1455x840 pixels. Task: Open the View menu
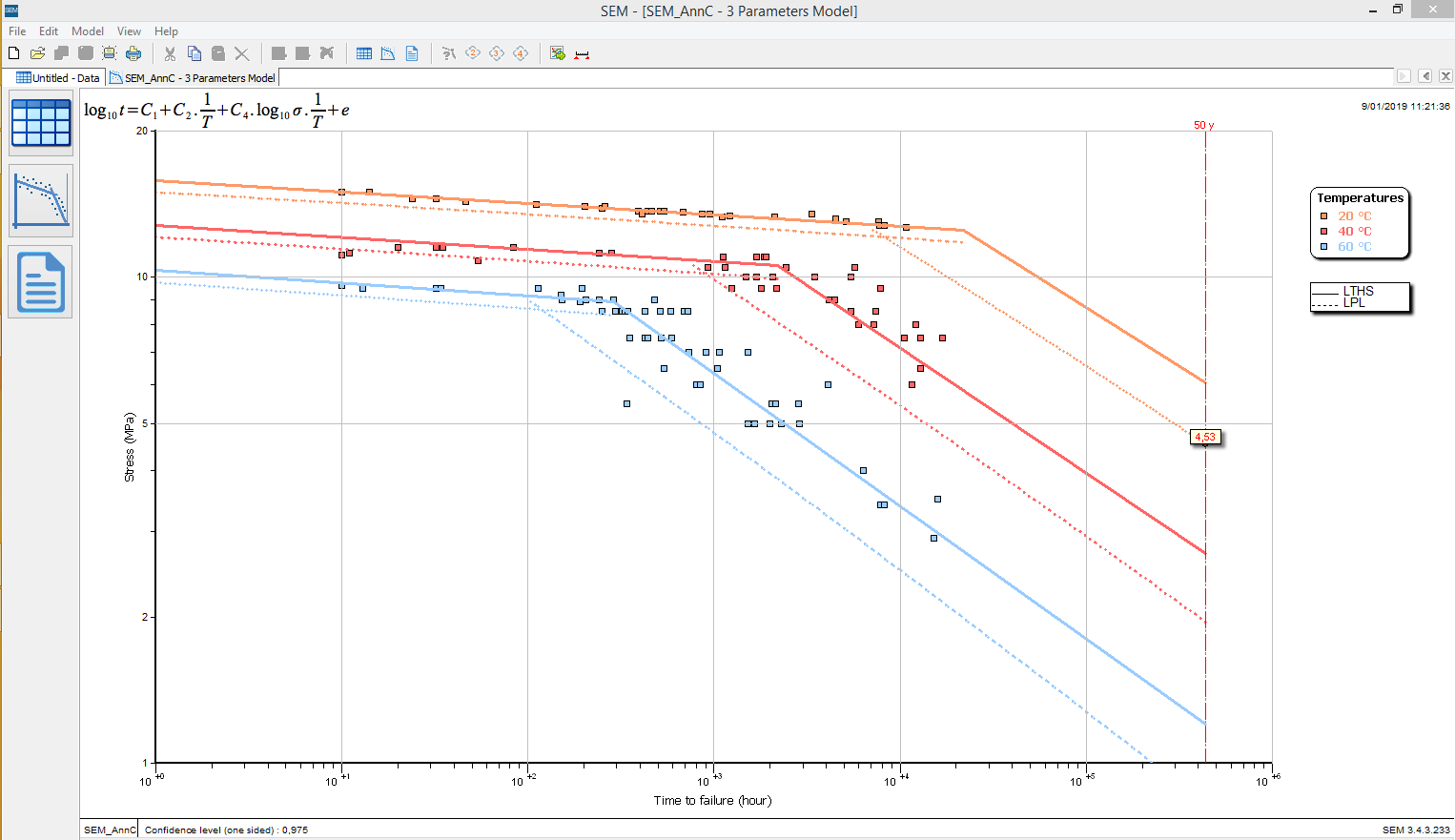tap(129, 31)
